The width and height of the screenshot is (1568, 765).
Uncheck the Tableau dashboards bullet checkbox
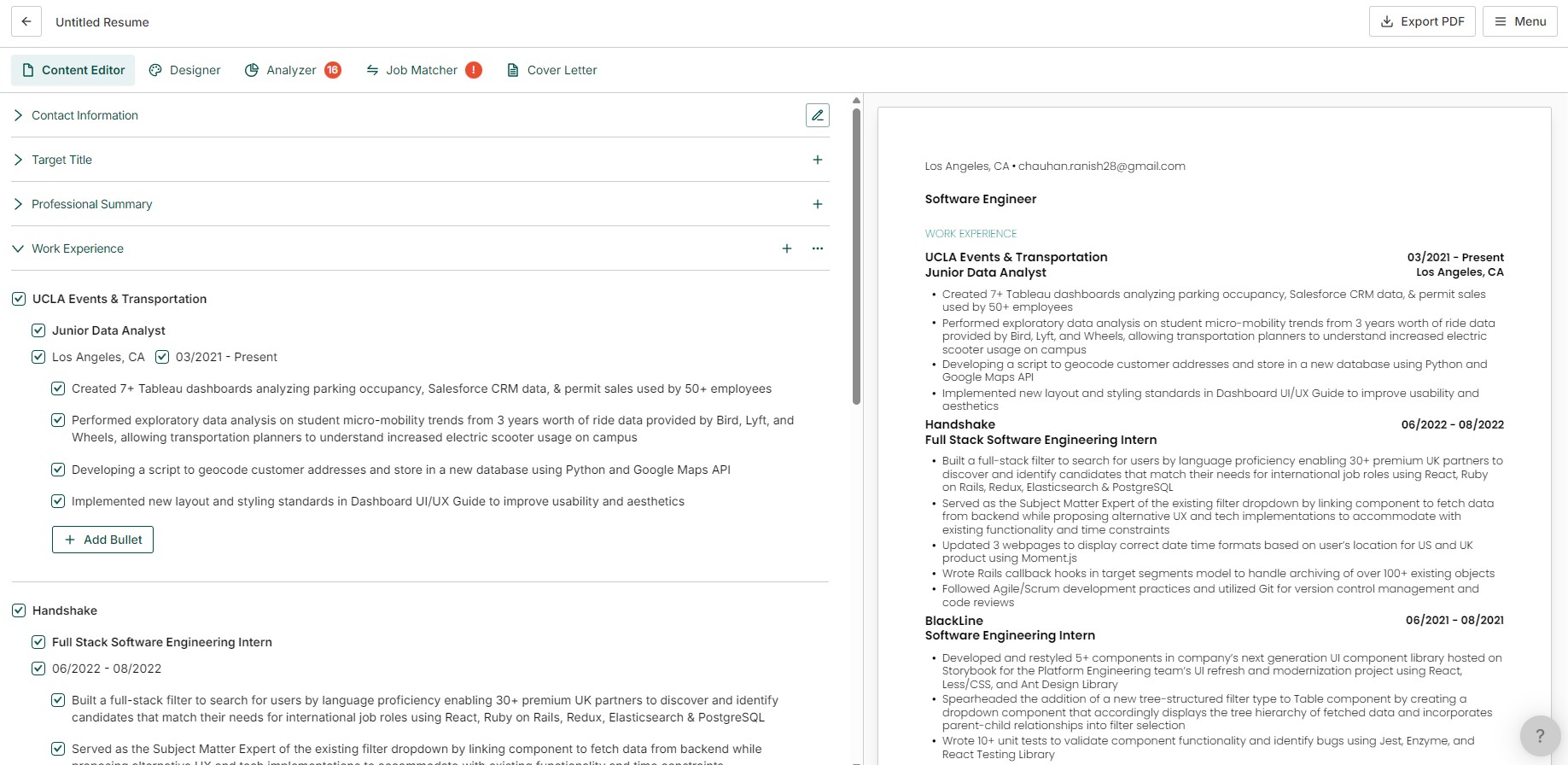click(x=58, y=388)
